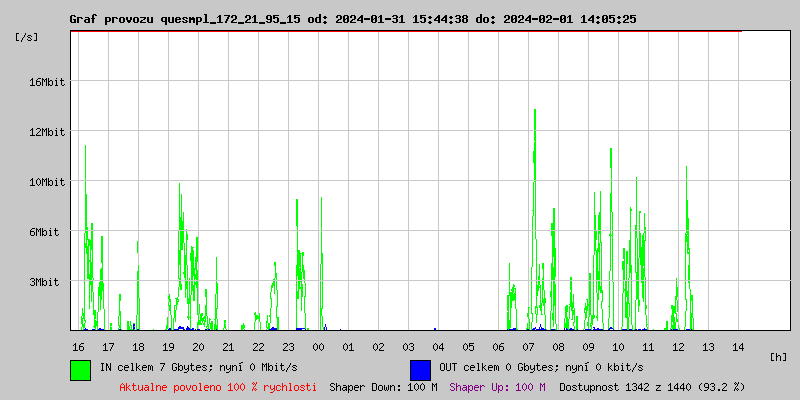The image size is (800, 400).
Task: Click the '14' hour label on x-axis
Action: [x=738, y=347]
